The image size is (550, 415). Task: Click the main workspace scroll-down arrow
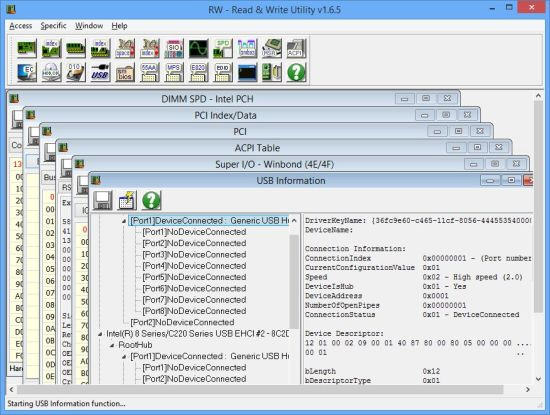coord(538,379)
